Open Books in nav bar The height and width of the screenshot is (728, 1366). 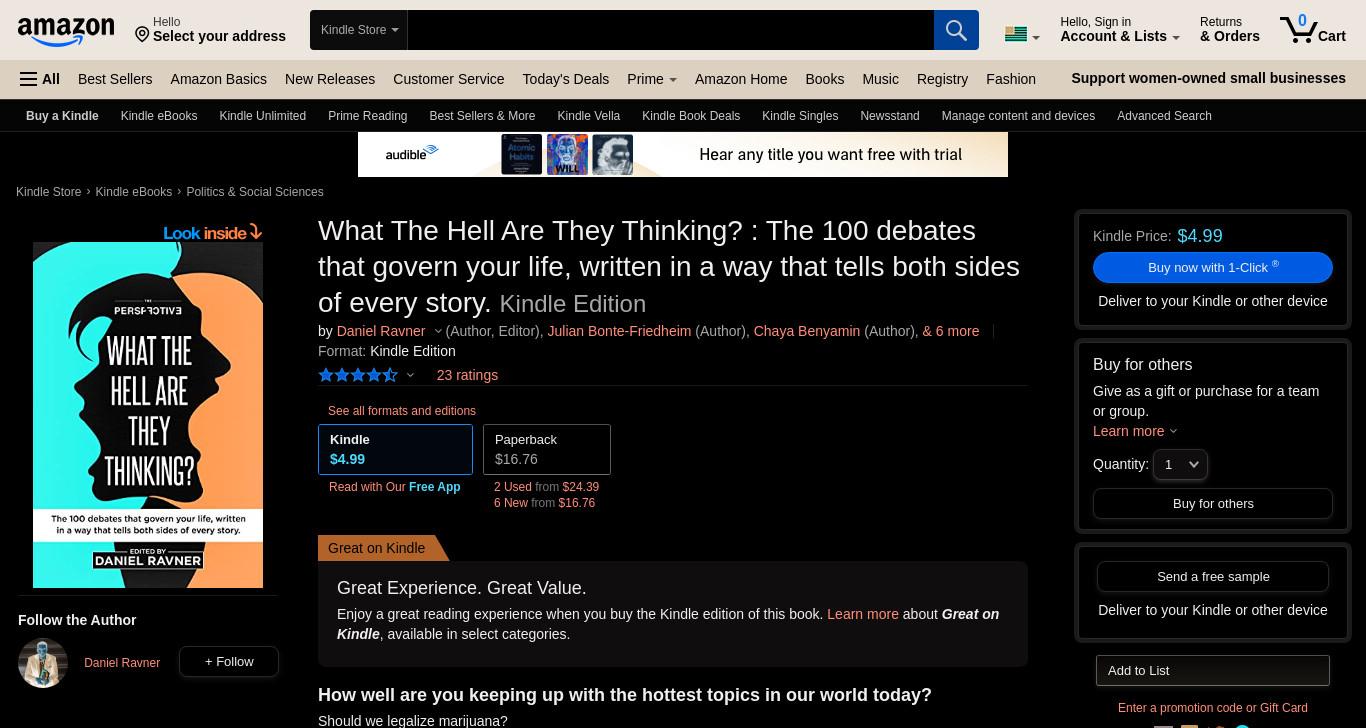[x=824, y=79]
